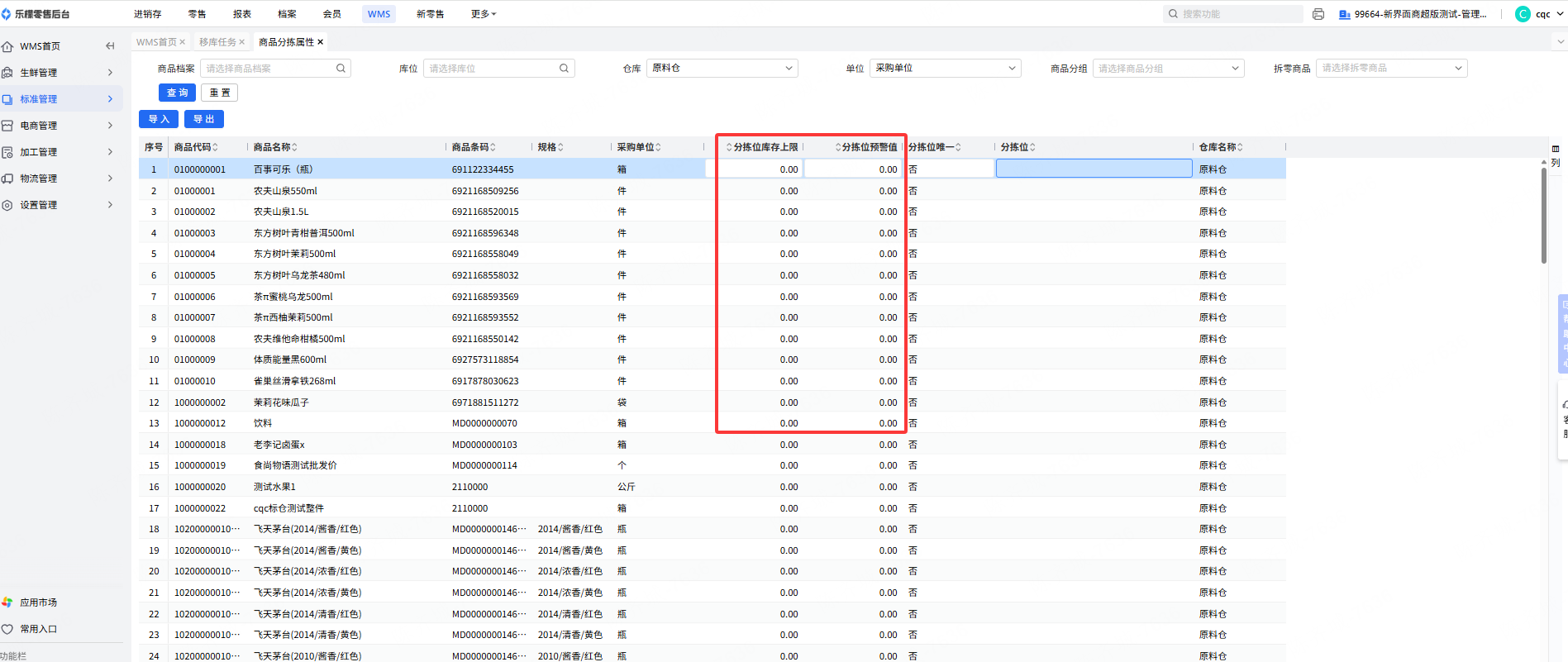
Task: Click the magnifier icon in 搜索功能 box
Action: pos(1173,14)
